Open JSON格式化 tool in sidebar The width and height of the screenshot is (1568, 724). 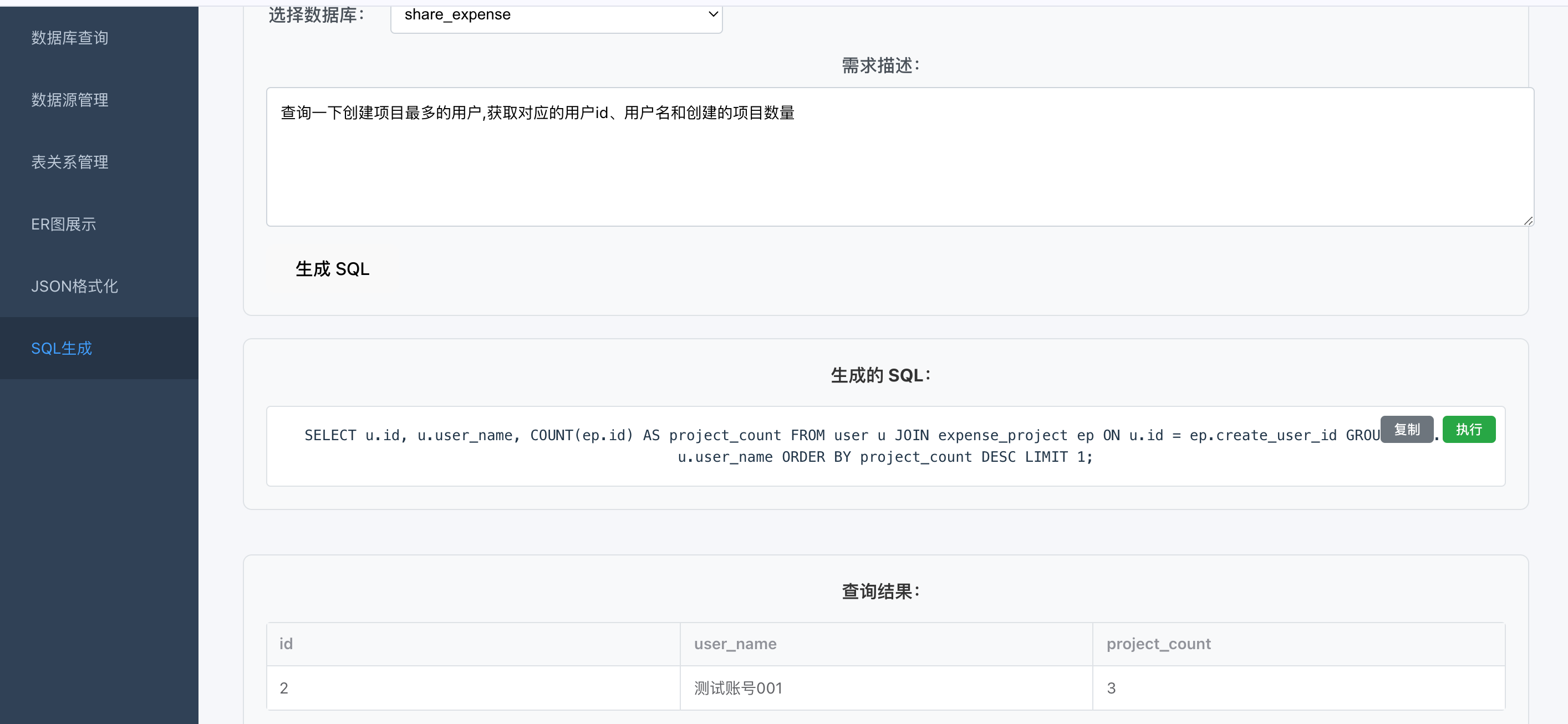click(74, 286)
